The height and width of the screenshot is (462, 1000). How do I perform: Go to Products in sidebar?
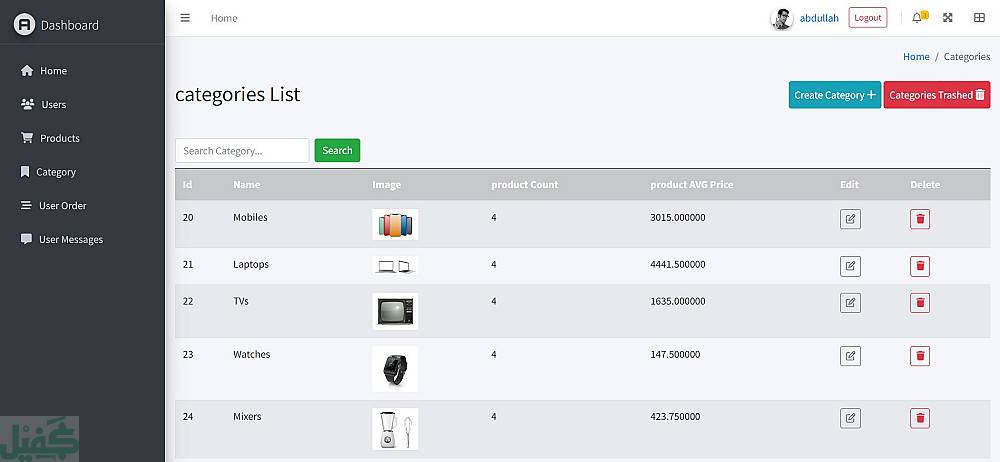click(x=59, y=138)
